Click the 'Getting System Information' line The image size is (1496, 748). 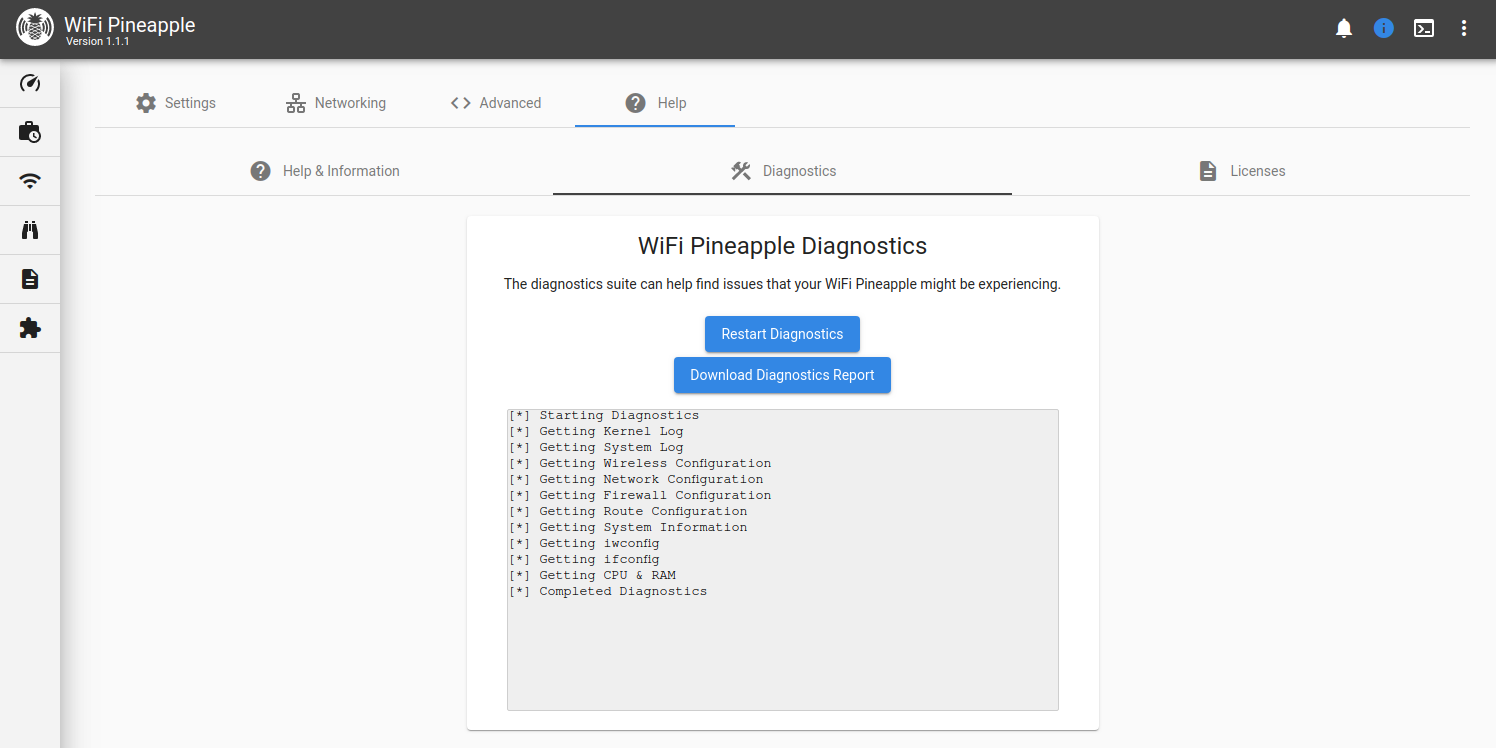pyautogui.click(x=628, y=527)
